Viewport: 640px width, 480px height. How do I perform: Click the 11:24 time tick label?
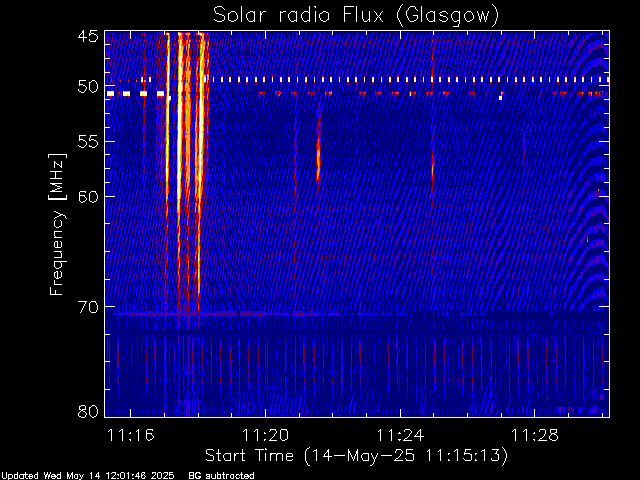pyautogui.click(x=400, y=435)
